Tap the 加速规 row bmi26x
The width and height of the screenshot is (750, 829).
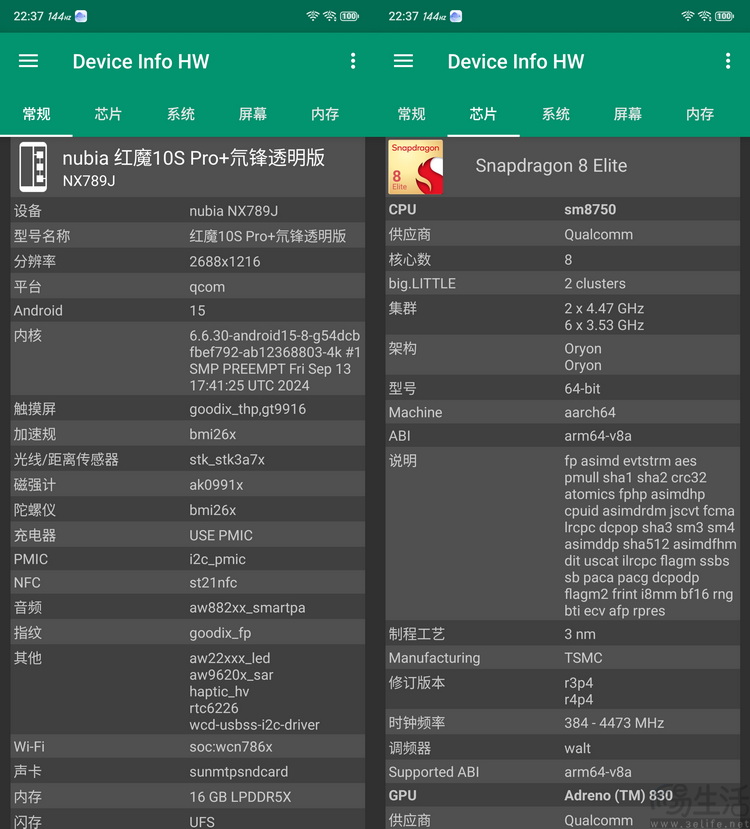point(188,435)
